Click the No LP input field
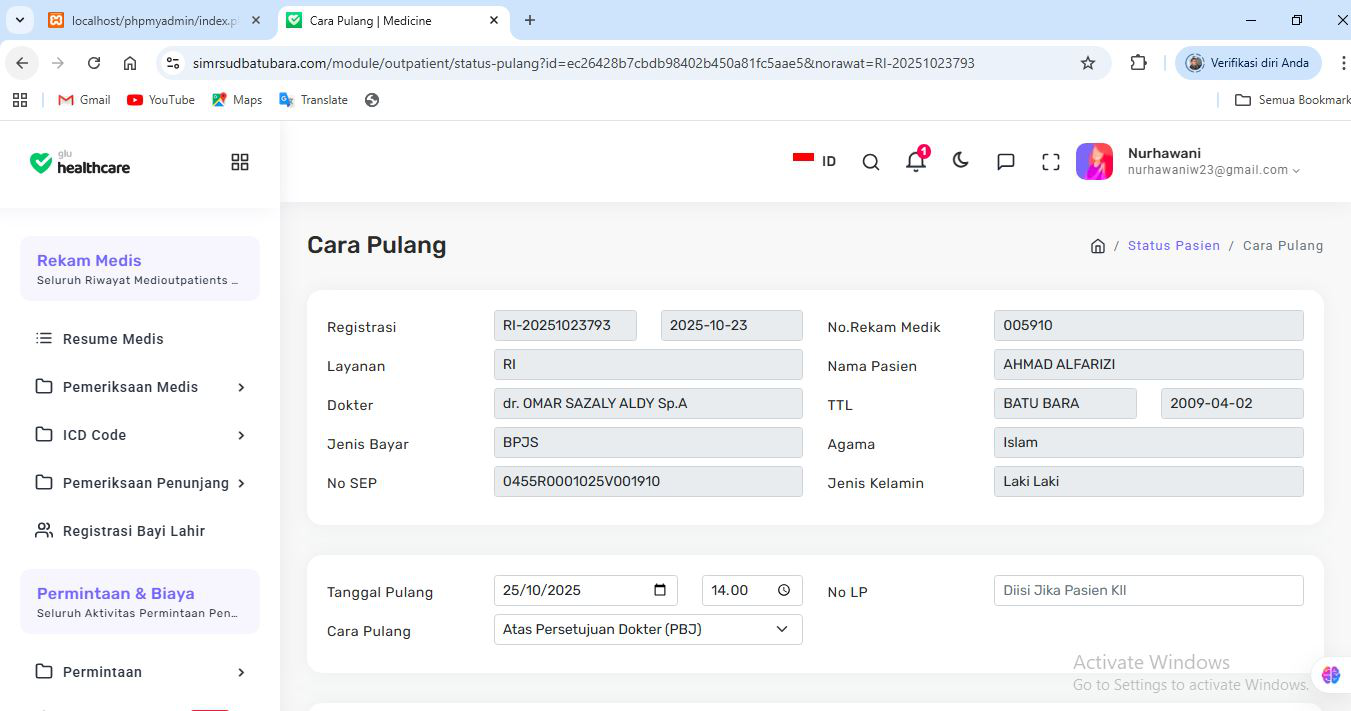This screenshot has height=711, width=1351. 1149,590
